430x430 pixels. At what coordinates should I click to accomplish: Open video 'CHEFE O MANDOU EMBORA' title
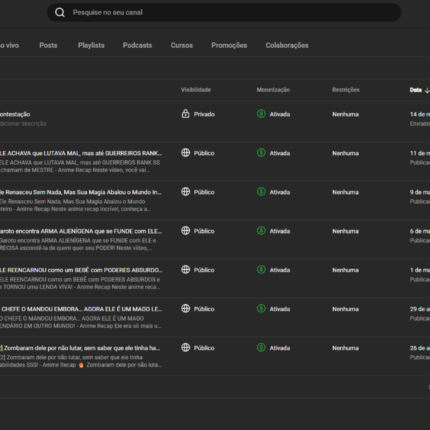click(x=81, y=309)
